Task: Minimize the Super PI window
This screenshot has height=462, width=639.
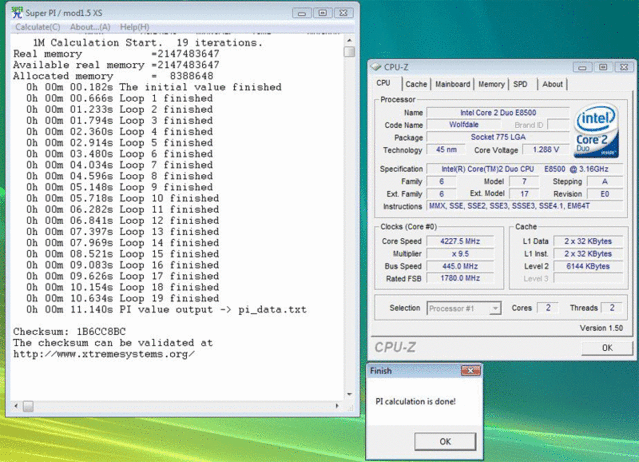Action: tap(302, 13)
